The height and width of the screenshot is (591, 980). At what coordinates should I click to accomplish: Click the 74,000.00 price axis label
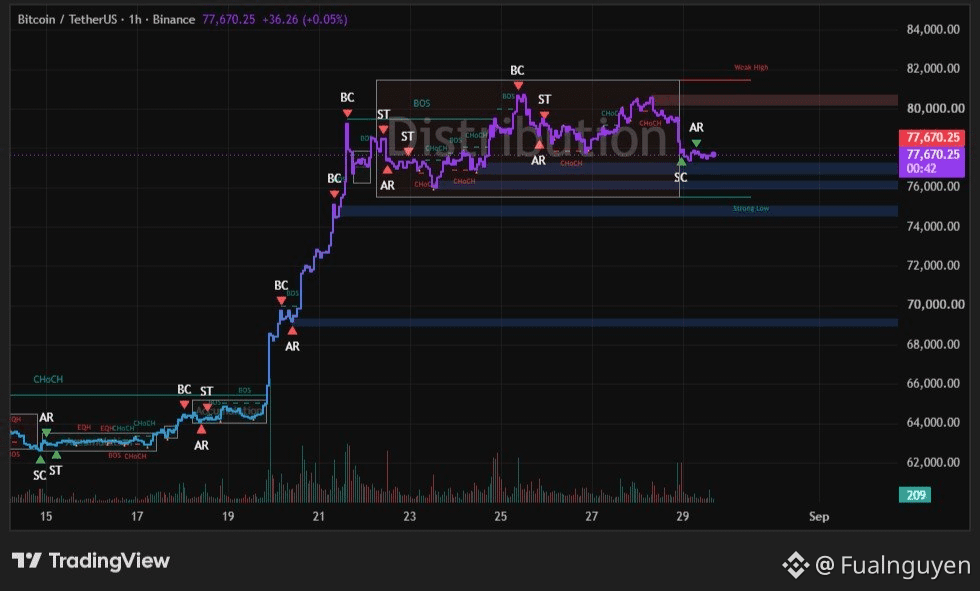[932, 226]
